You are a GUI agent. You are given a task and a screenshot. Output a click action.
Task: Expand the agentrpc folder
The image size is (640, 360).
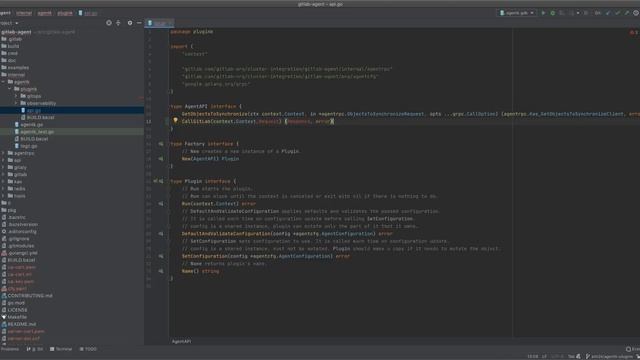pyautogui.click(x=4, y=153)
